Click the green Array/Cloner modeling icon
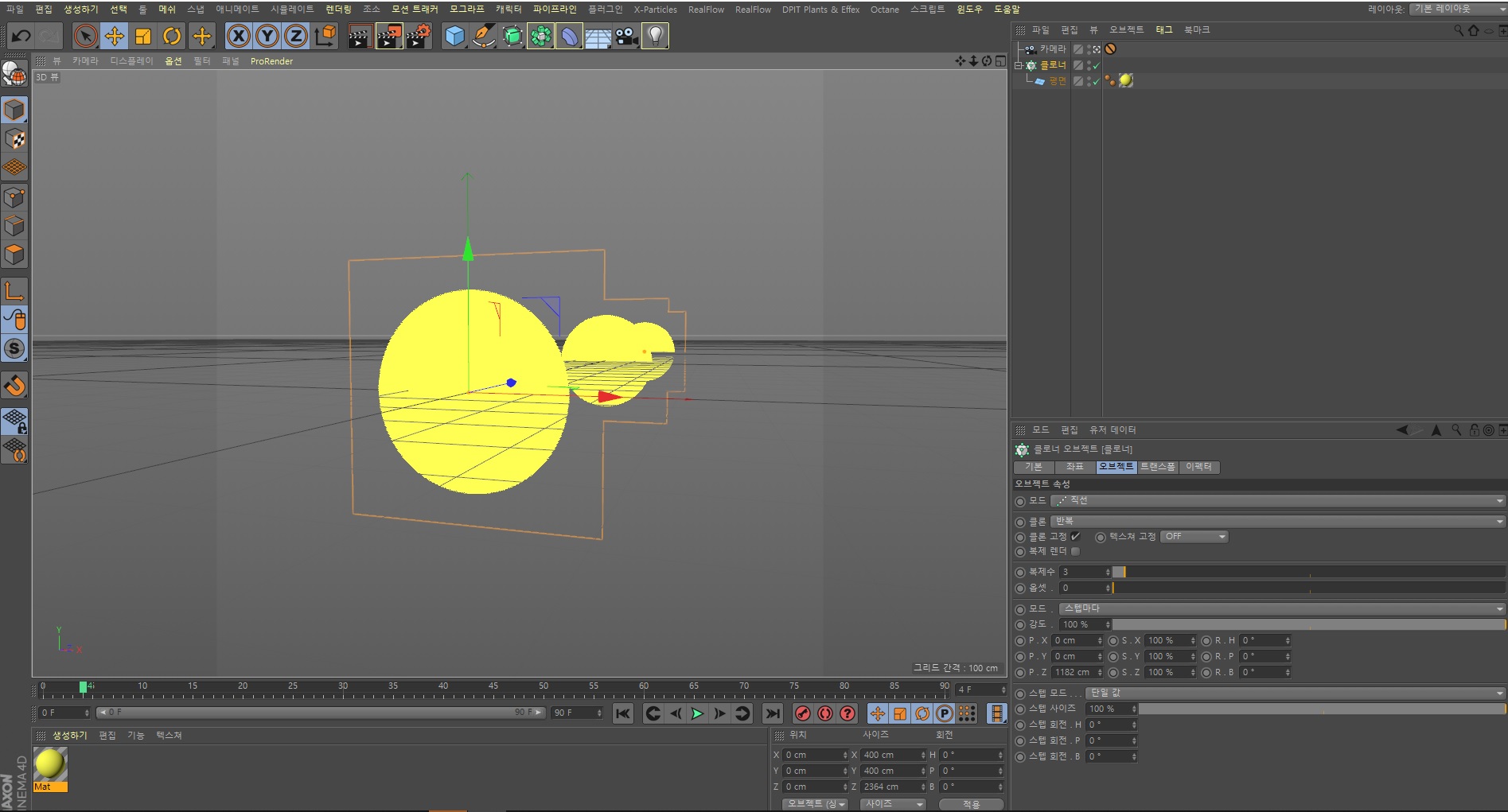The image size is (1508, 812). click(541, 36)
